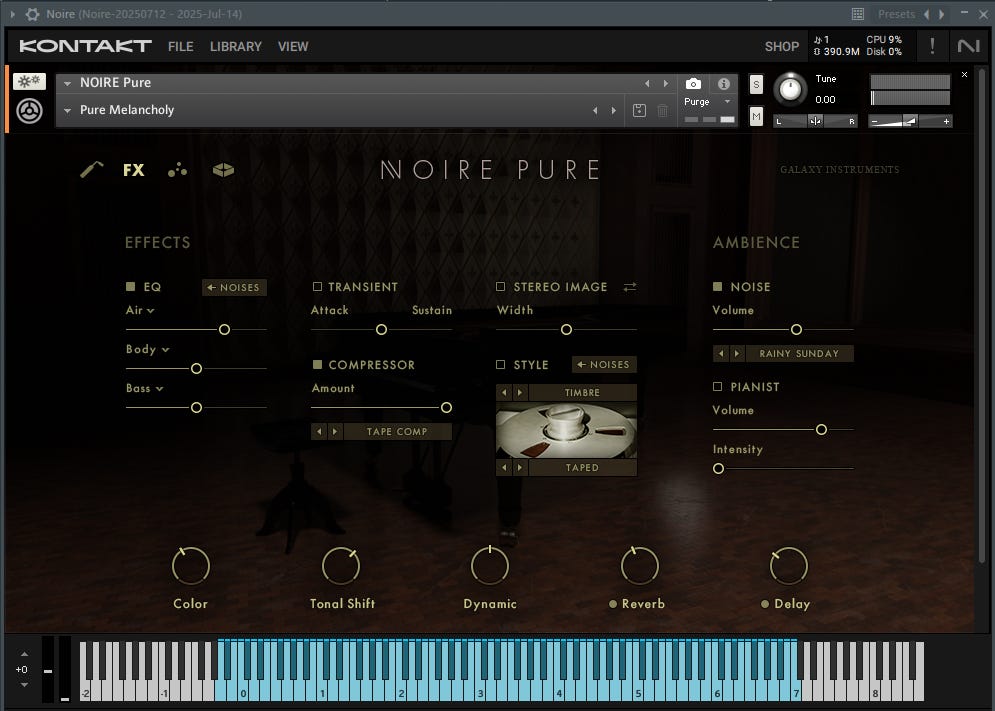
Task: Select the next instrument next to NOIRE Pure
Action: click(x=666, y=83)
